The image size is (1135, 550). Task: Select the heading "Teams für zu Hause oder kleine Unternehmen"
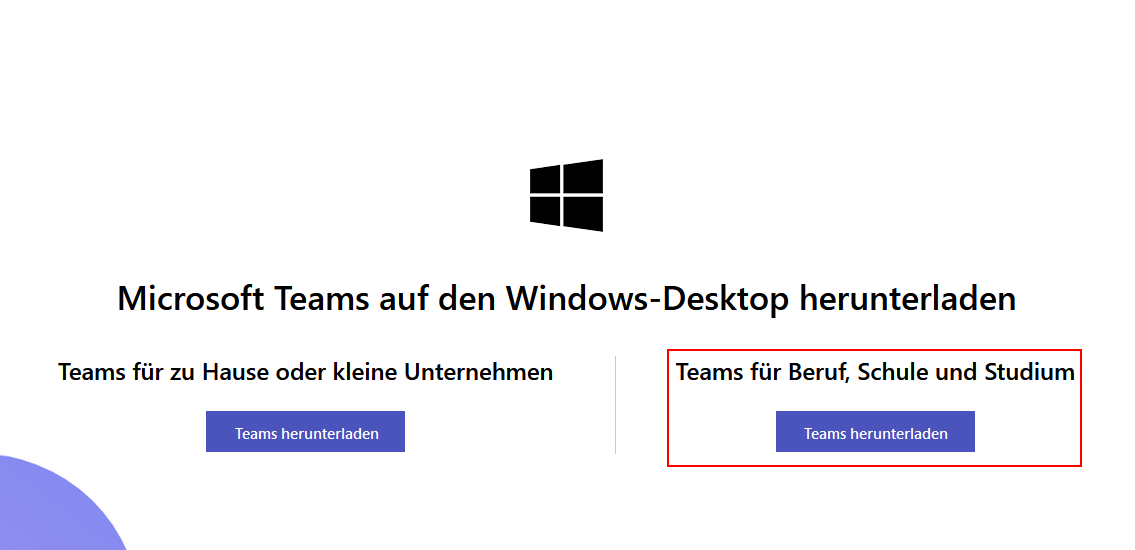click(305, 372)
